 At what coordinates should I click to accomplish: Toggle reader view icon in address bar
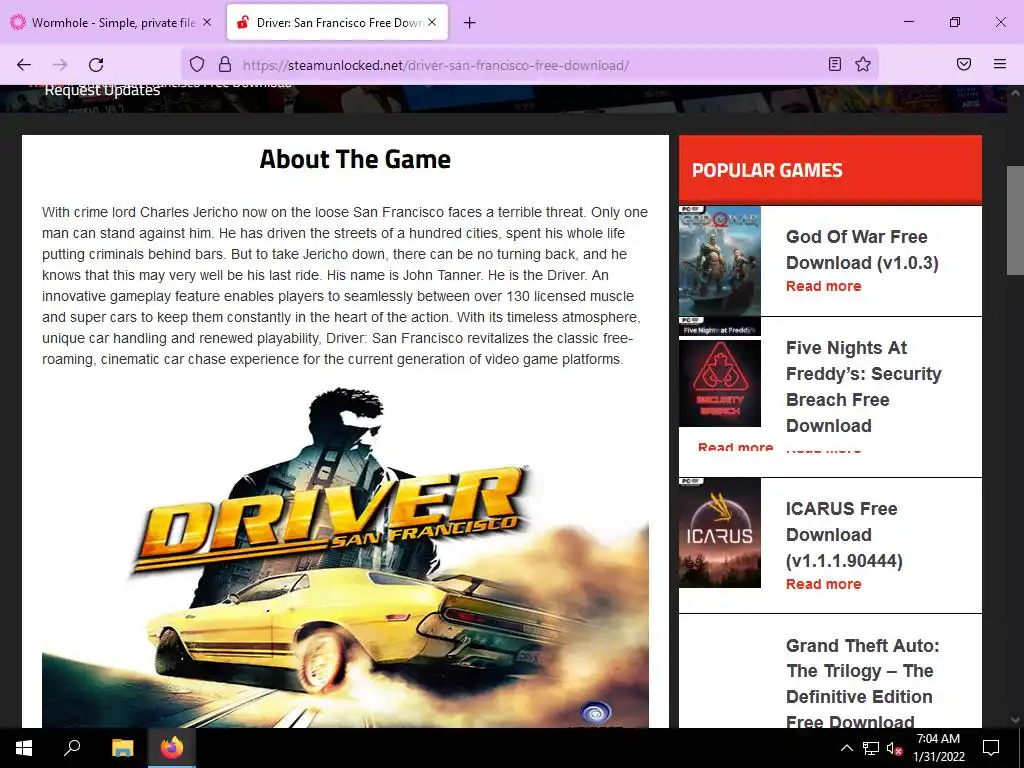click(x=835, y=64)
